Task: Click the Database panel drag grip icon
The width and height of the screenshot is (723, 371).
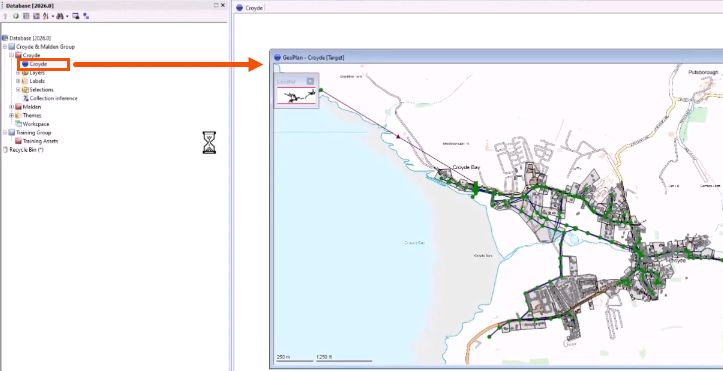Action: [2, 6]
